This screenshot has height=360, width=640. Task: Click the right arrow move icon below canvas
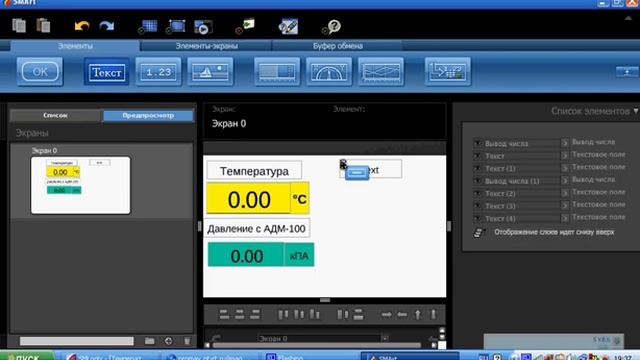point(387,314)
